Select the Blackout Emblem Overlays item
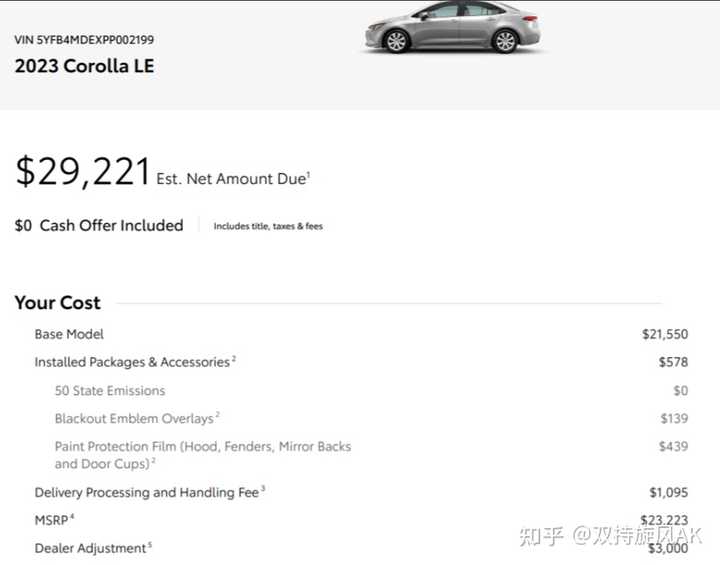Screen dimensions: 720x565 pos(136,418)
